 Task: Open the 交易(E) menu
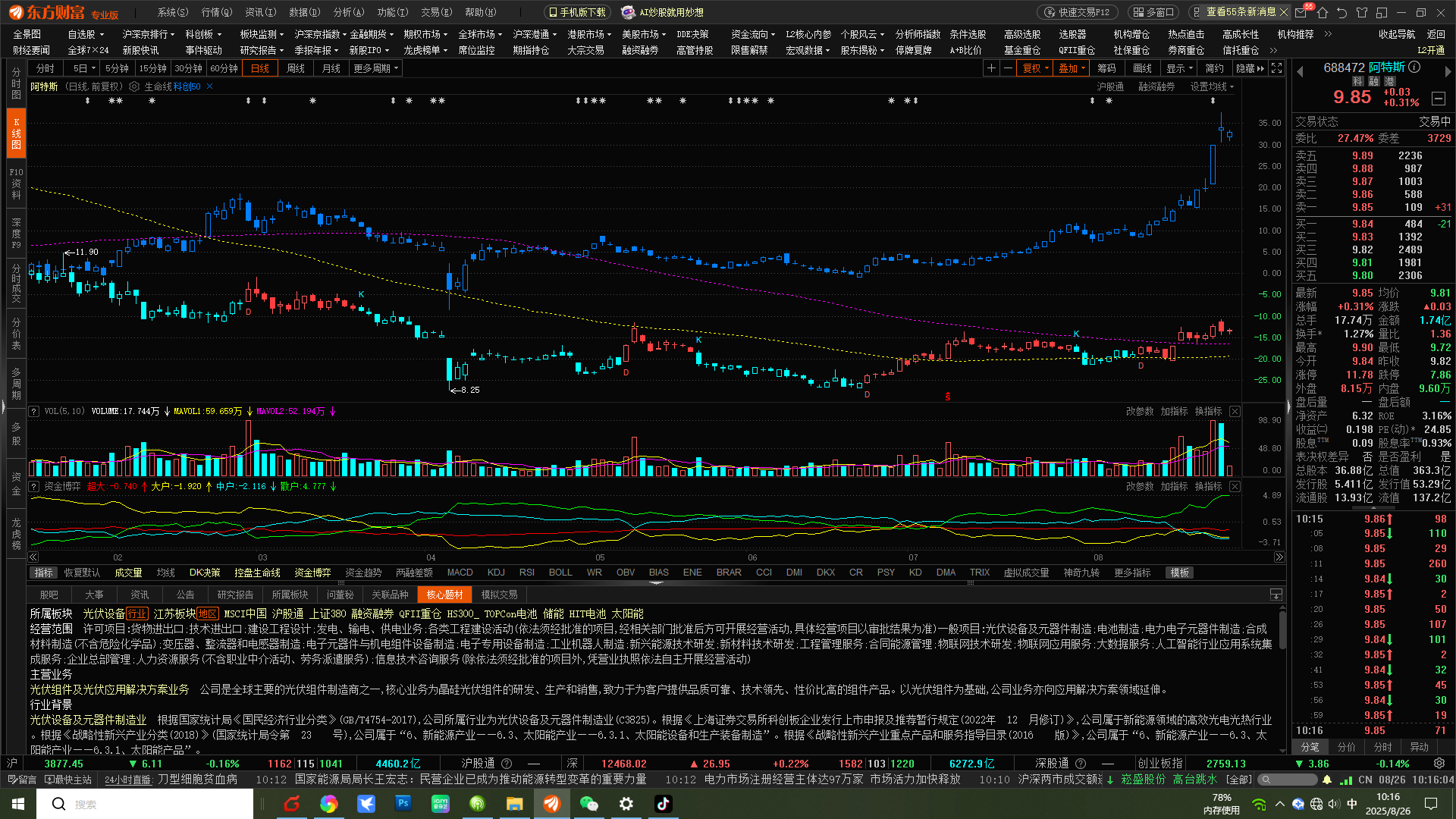click(437, 12)
